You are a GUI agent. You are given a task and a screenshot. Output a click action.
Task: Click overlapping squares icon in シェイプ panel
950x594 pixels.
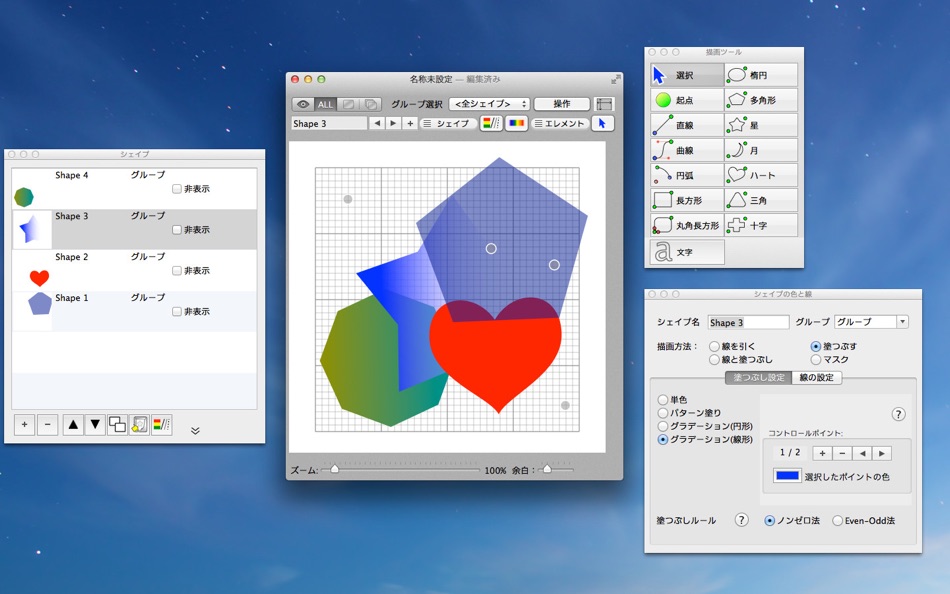pyautogui.click(x=117, y=424)
